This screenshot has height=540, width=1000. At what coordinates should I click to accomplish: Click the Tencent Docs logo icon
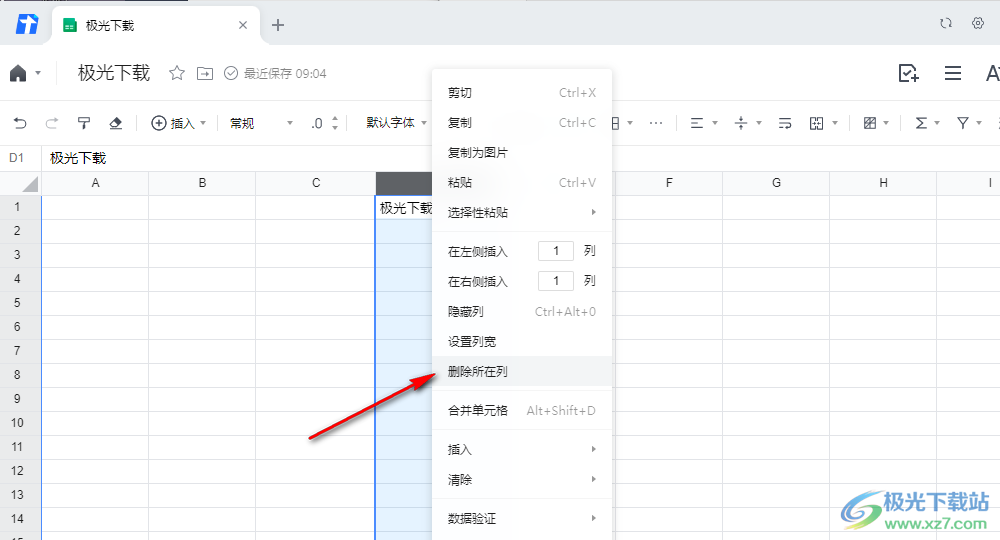(27, 25)
